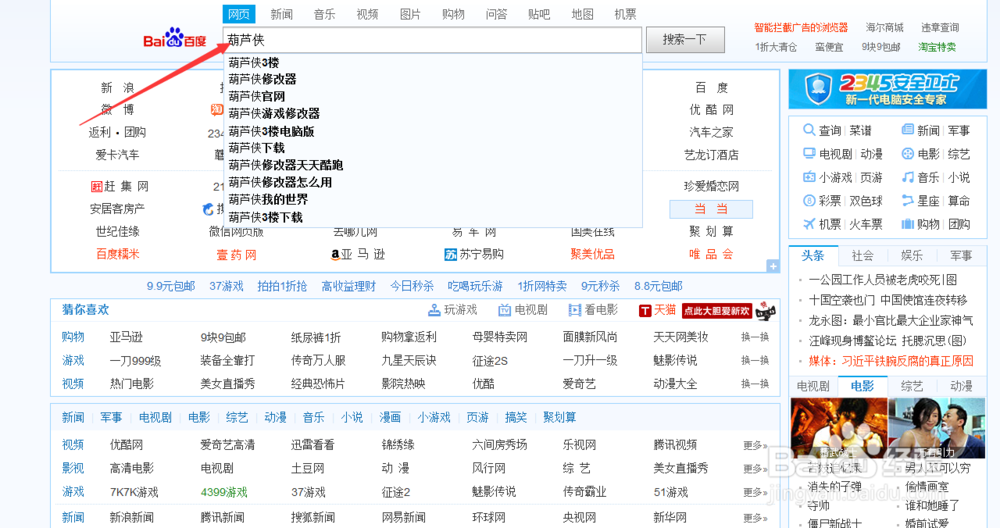This screenshot has width=1000, height=528.
Task: Click the 看电影 film icon
Action: 575,310
